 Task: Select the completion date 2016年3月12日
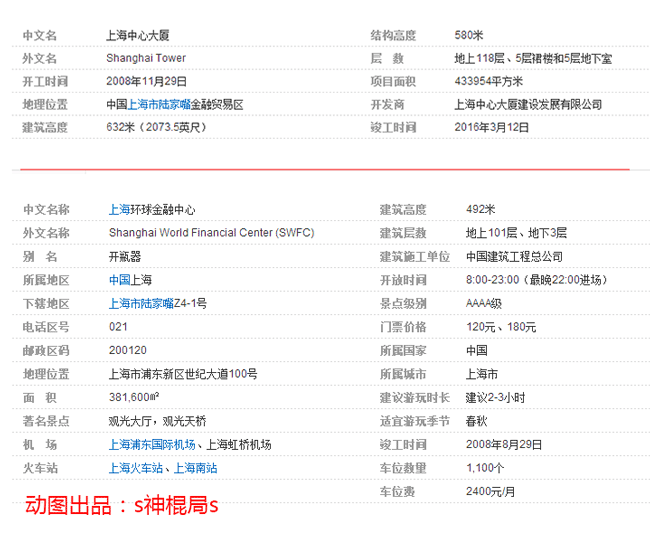pyautogui.click(x=492, y=127)
